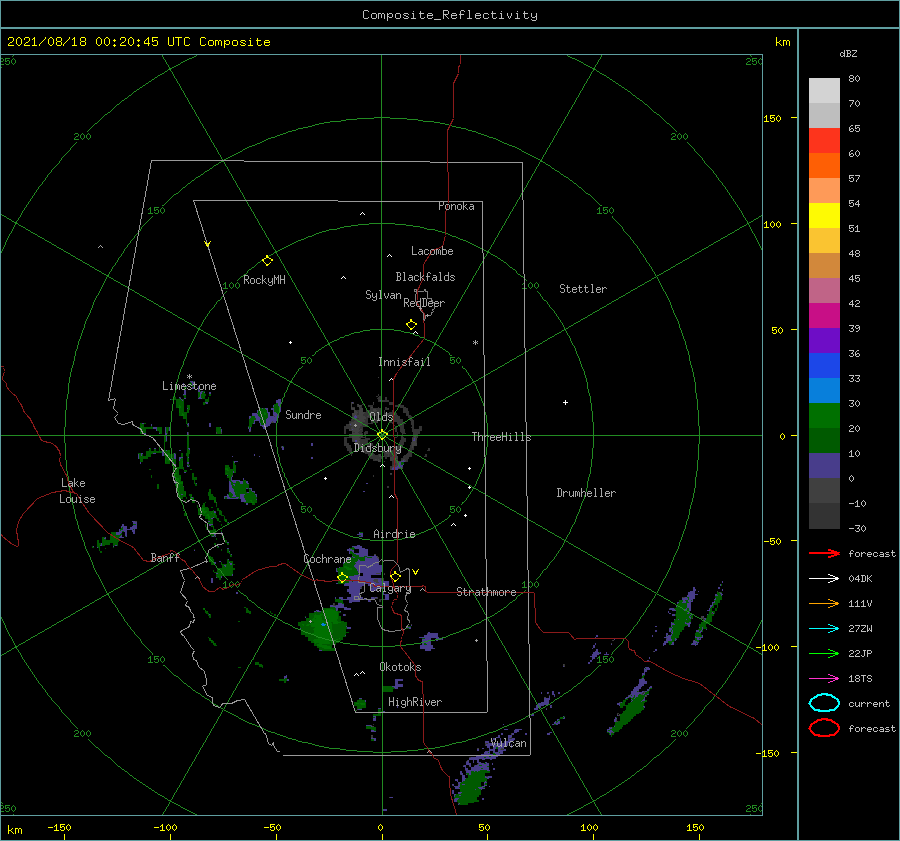Viewport: 900px width, 841px height.
Task: Click the white plus marker east of ThreeHills
Action: coord(565,402)
